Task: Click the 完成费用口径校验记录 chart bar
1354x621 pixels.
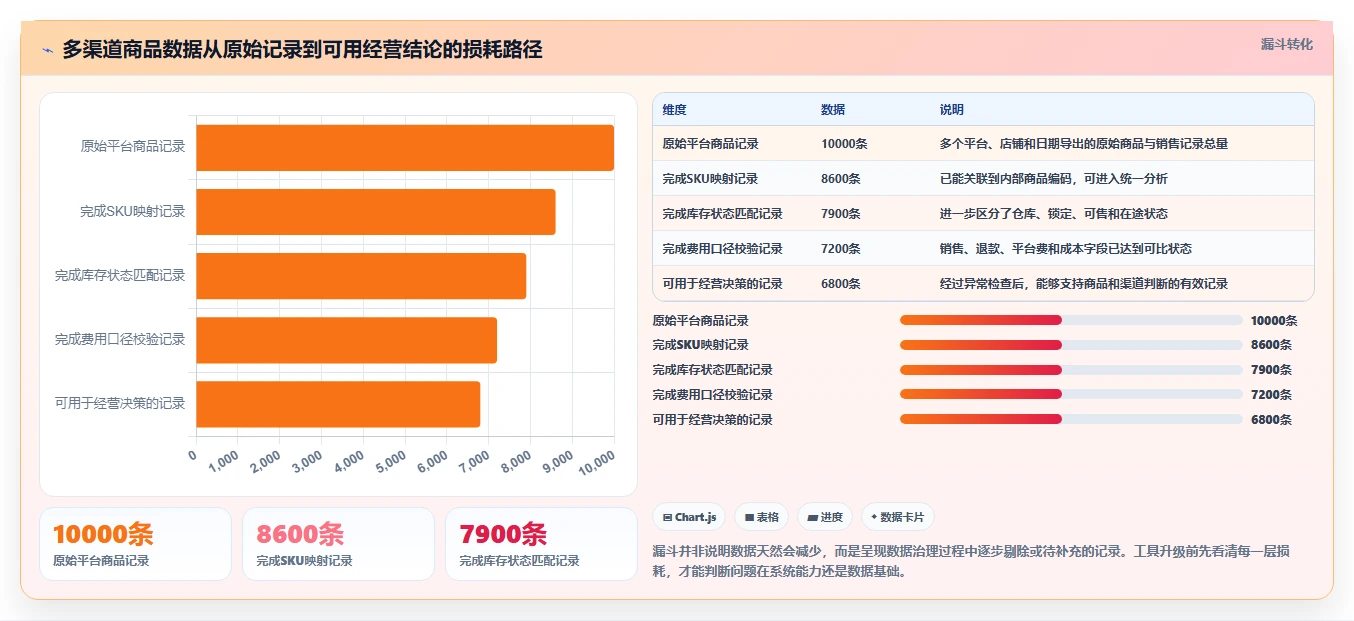Action: (x=347, y=340)
